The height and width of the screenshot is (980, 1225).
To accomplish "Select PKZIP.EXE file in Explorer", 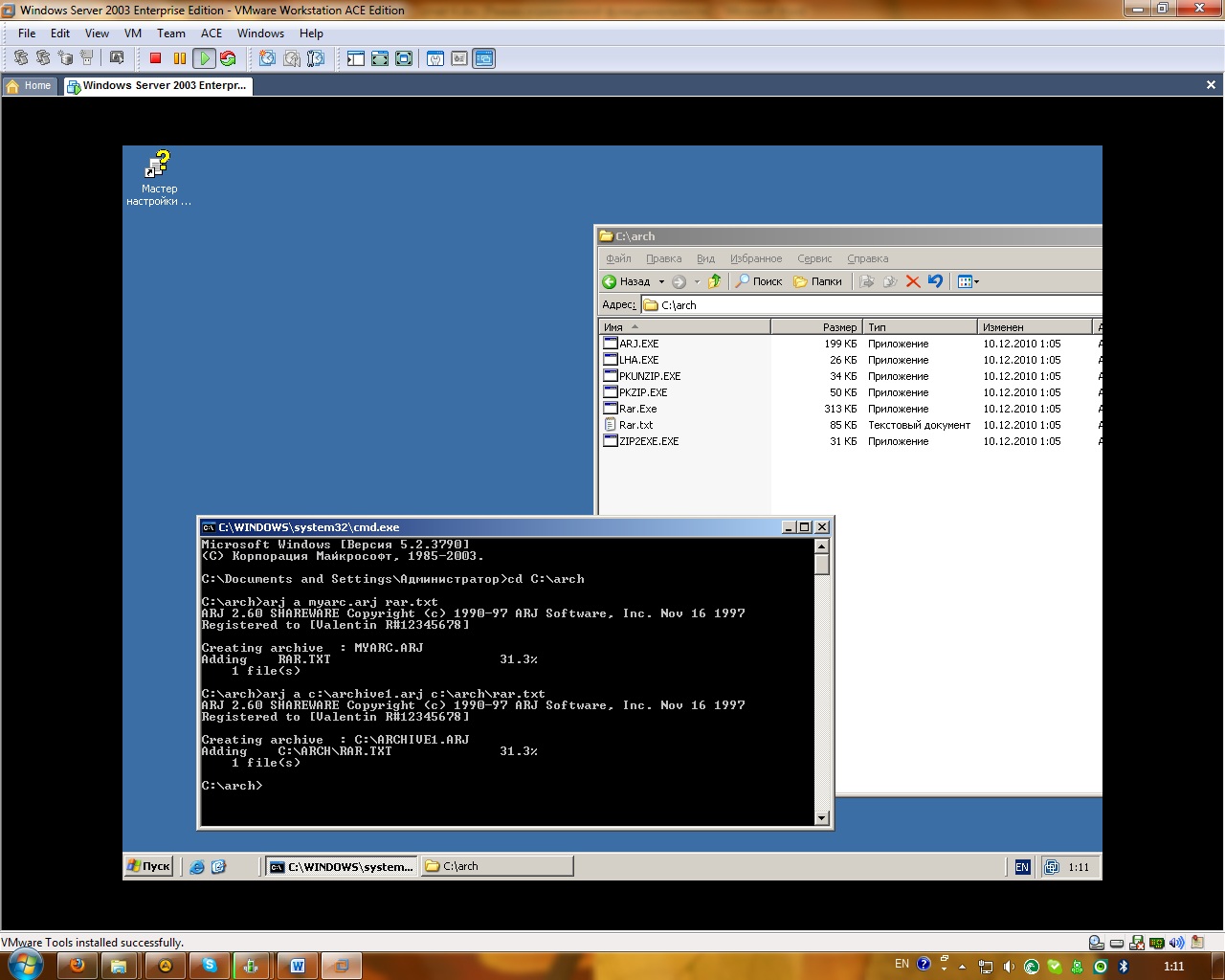I will pyautogui.click(x=635, y=392).
